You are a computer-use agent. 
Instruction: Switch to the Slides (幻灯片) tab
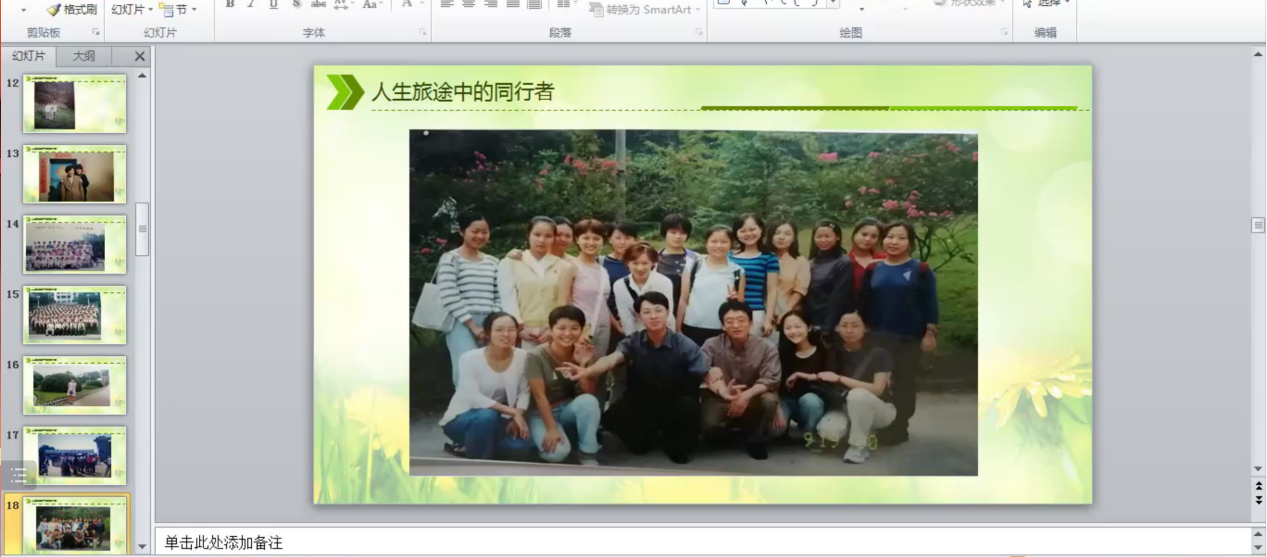tap(28, 56)
